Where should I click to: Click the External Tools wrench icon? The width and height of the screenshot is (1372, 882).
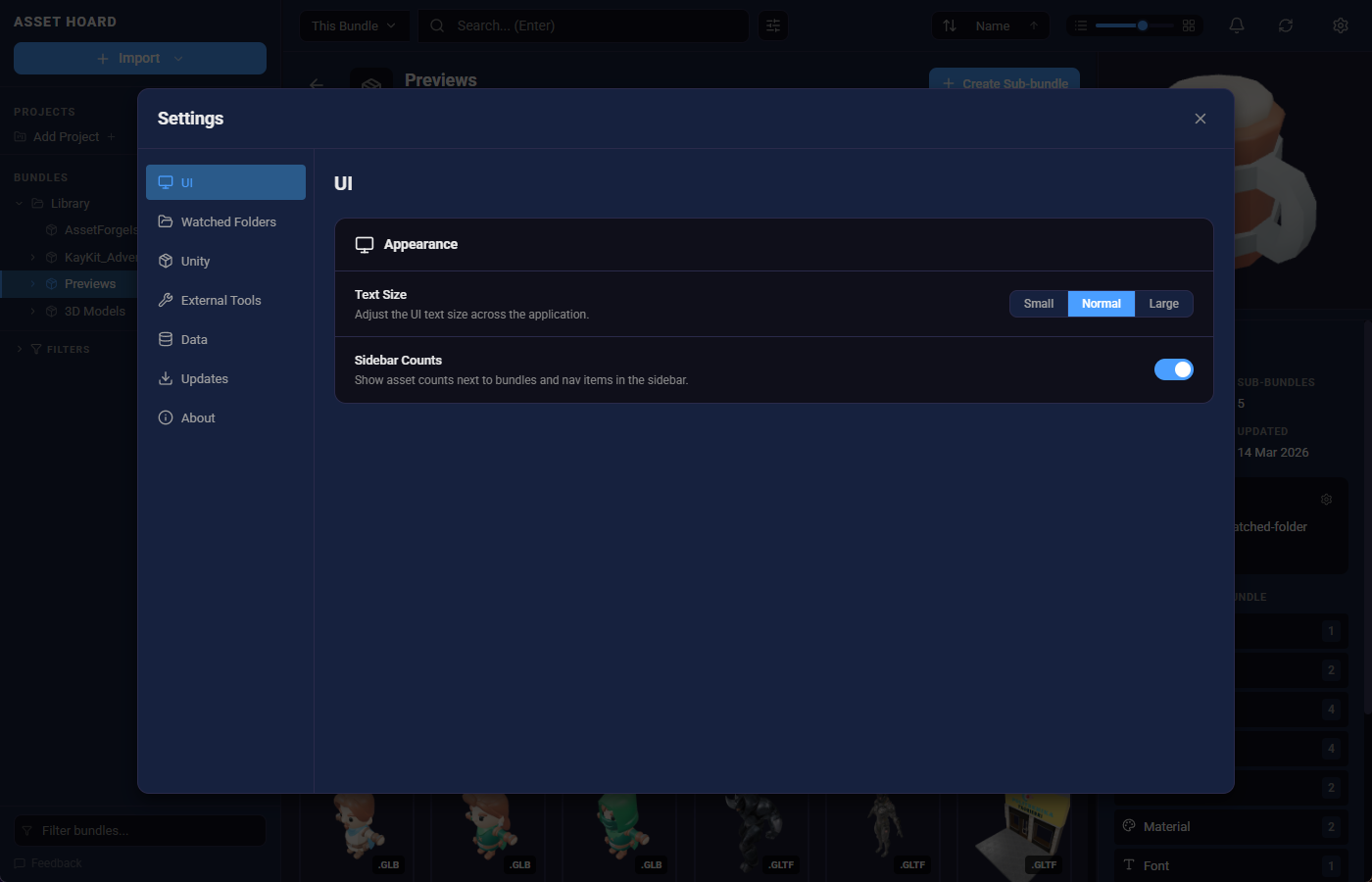166,300
